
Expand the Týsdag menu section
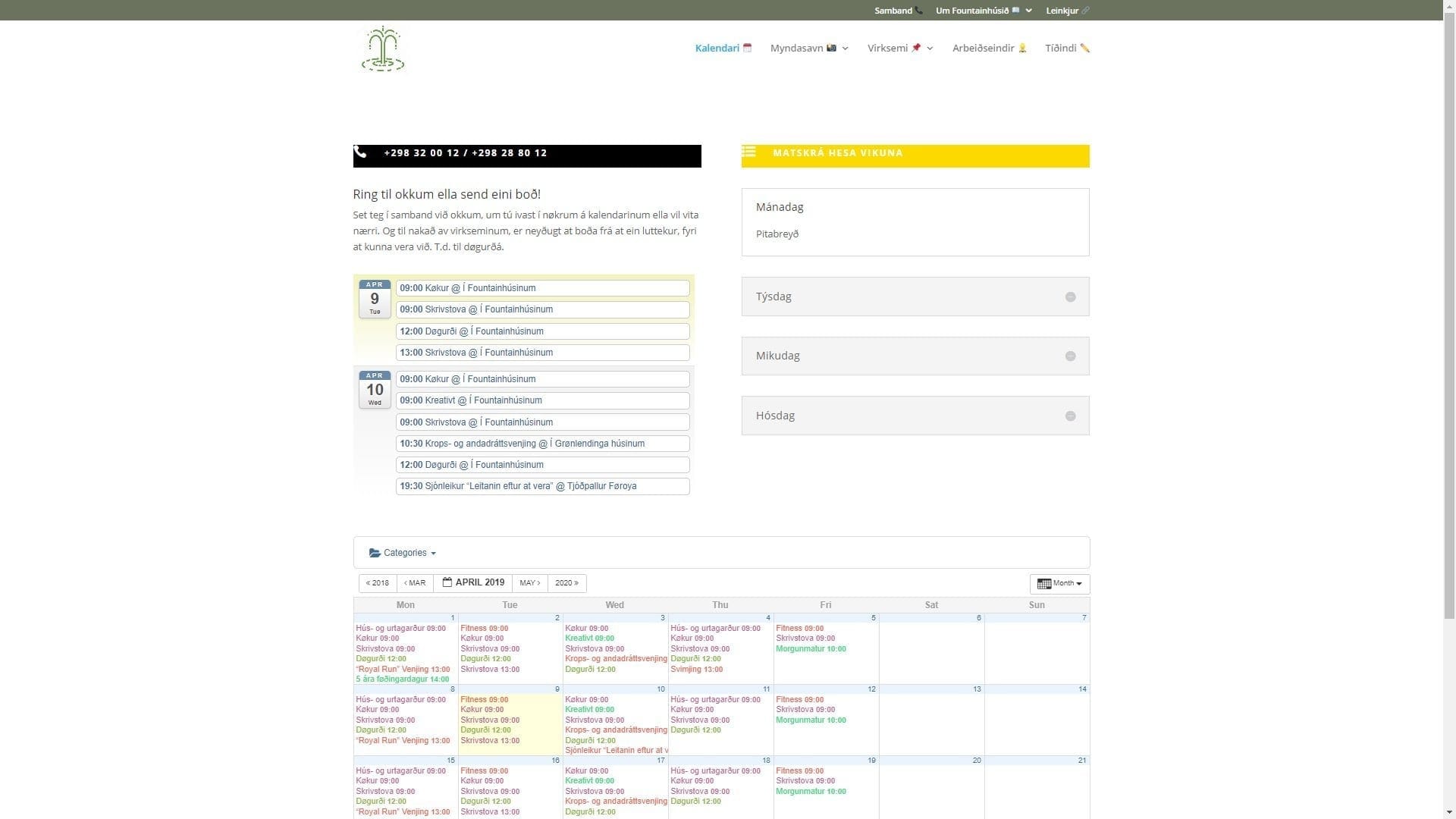pos(1070,297)
